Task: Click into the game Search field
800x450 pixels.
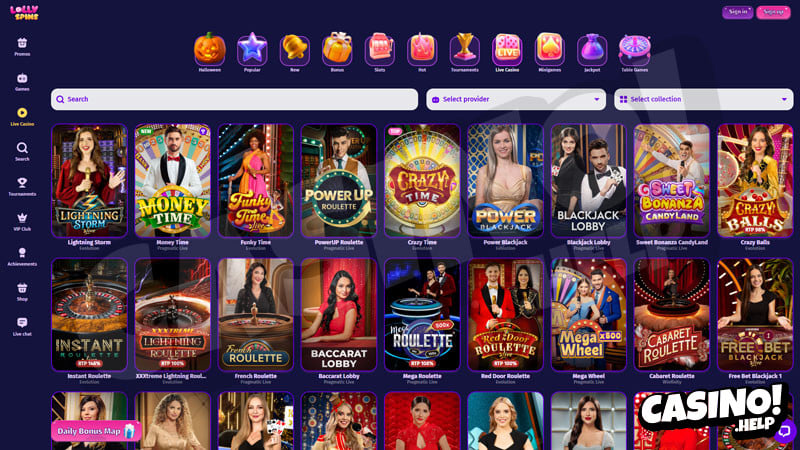Action: [x=234, y=99]
